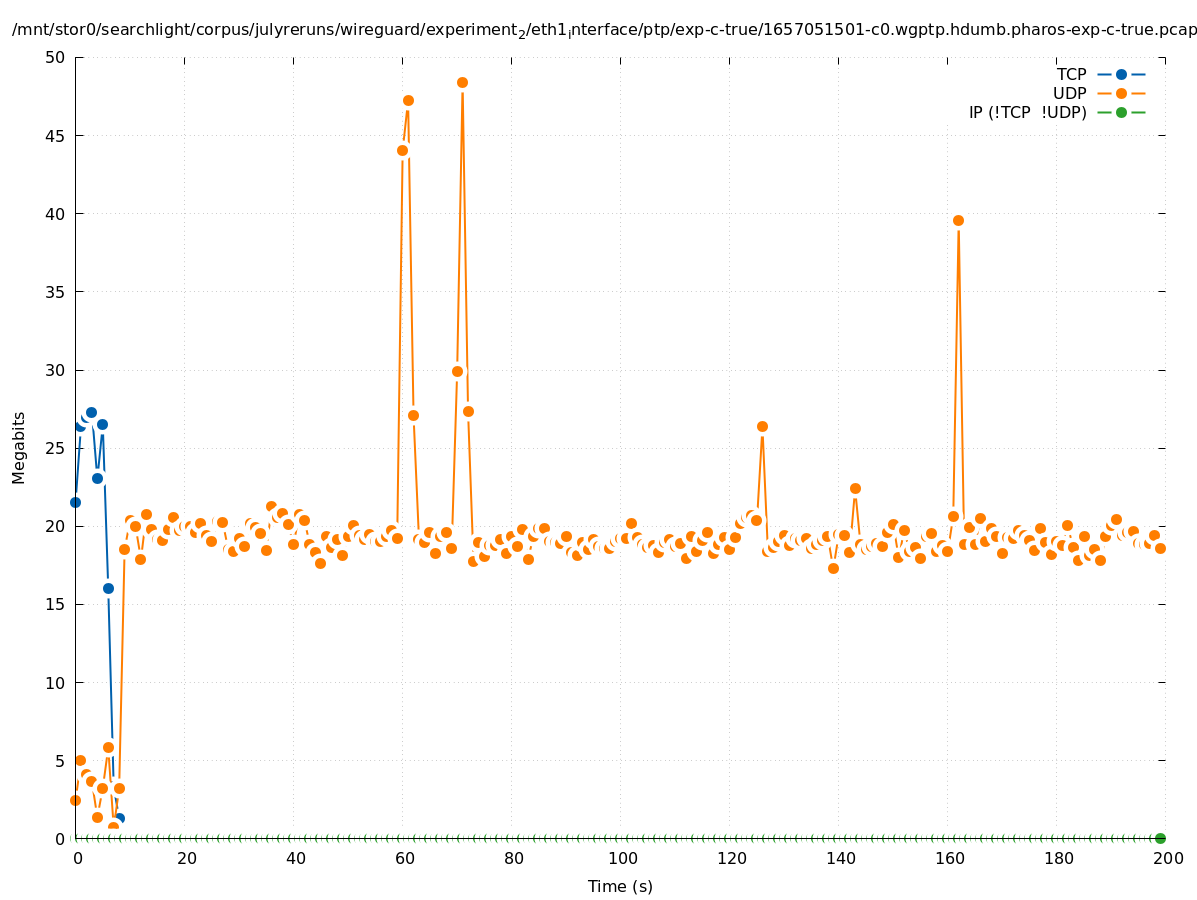Screen dimensions: 1197x900
Task: Click UDP spike point near 160 seconds
Action: click(958, 220)
